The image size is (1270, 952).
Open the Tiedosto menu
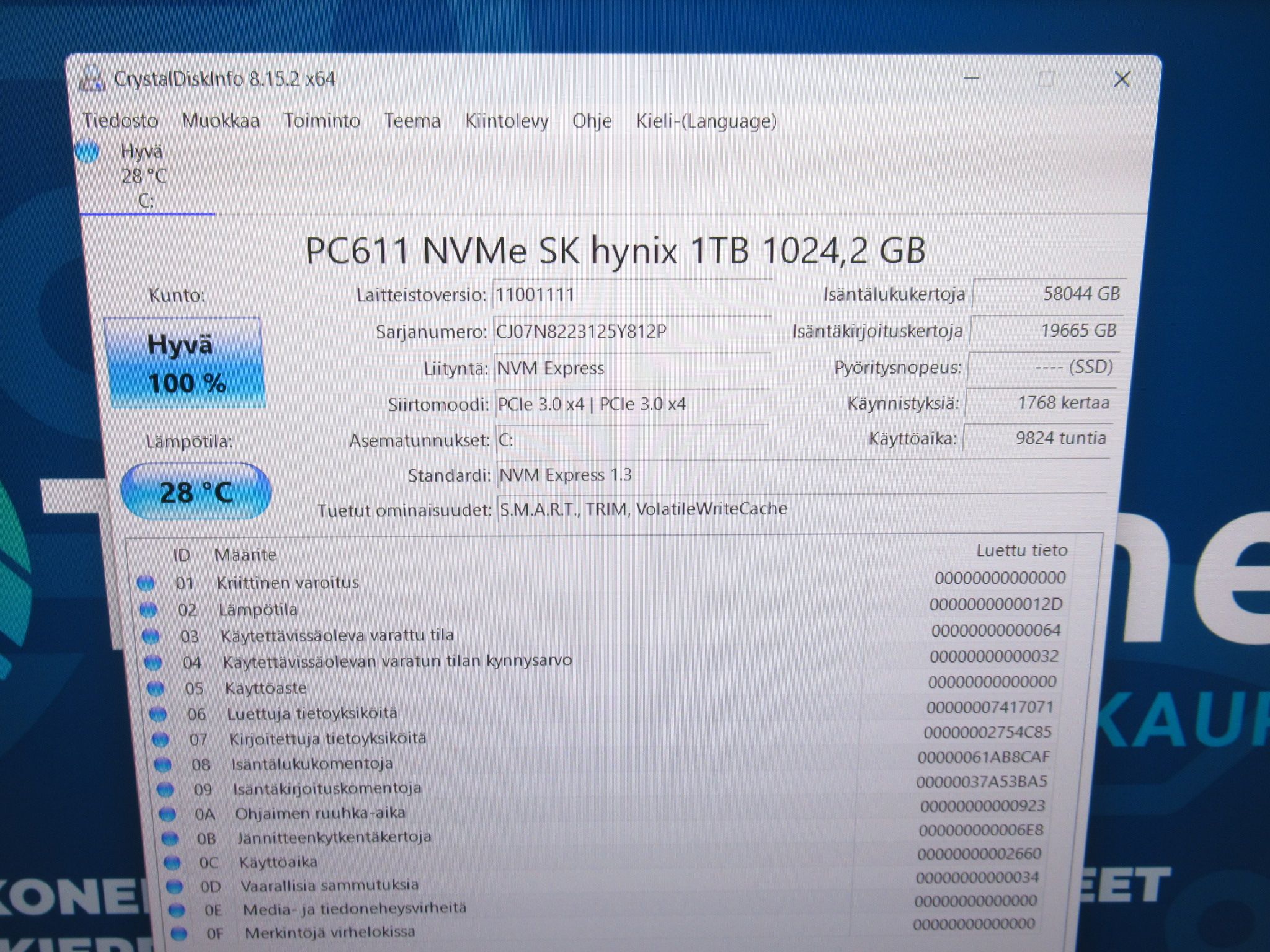[x=120, y=120]
